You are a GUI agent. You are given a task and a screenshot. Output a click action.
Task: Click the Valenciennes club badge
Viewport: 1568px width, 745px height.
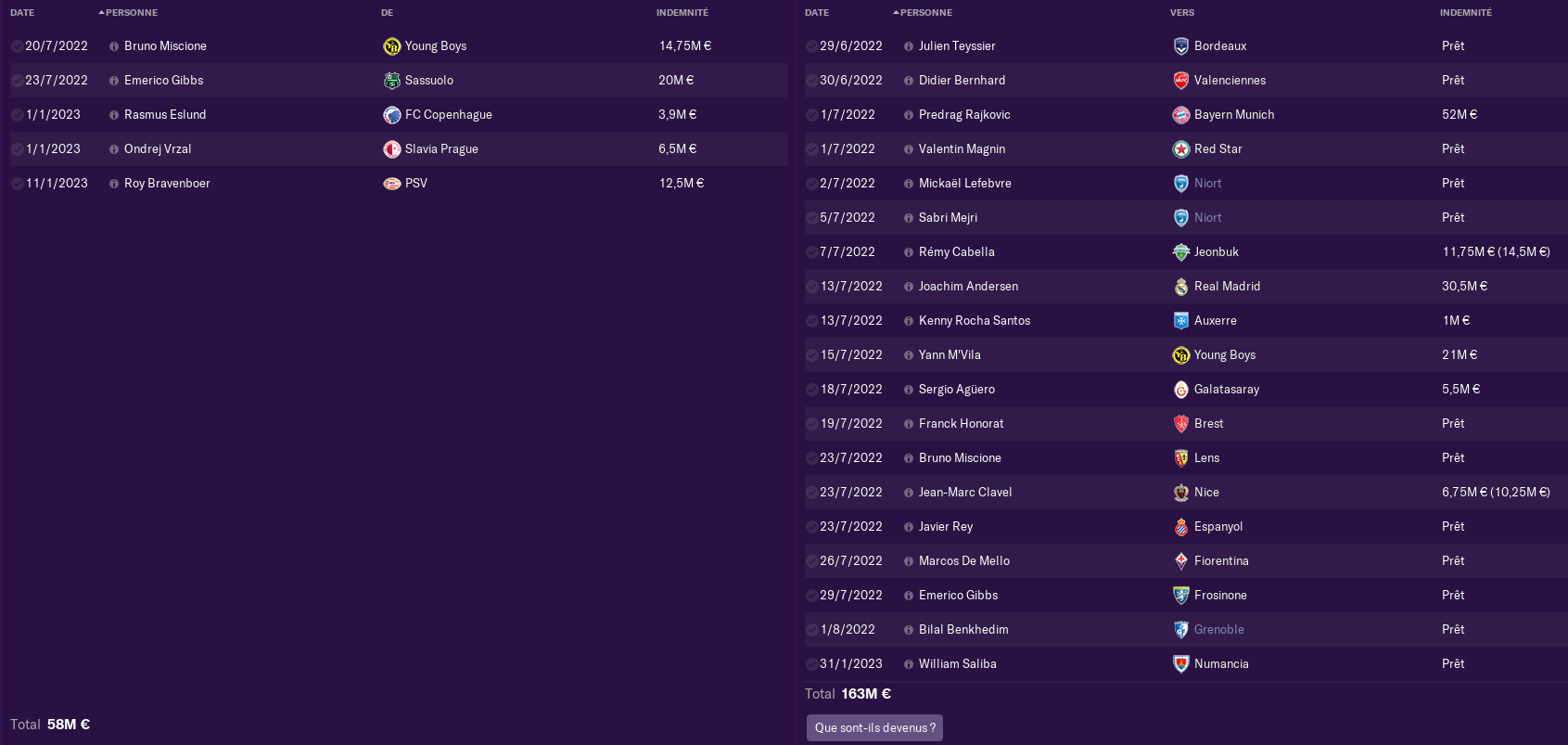pos(1181,81)
